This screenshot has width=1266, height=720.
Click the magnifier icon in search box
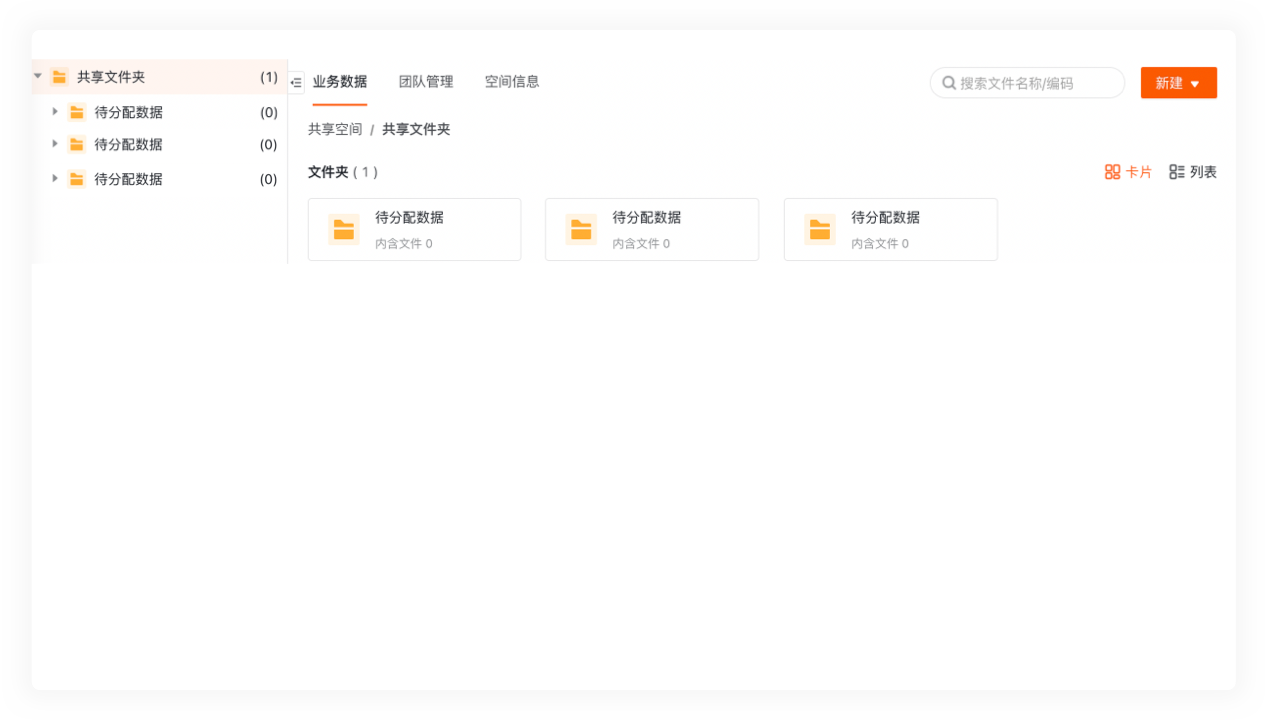(x=949, y=83)
